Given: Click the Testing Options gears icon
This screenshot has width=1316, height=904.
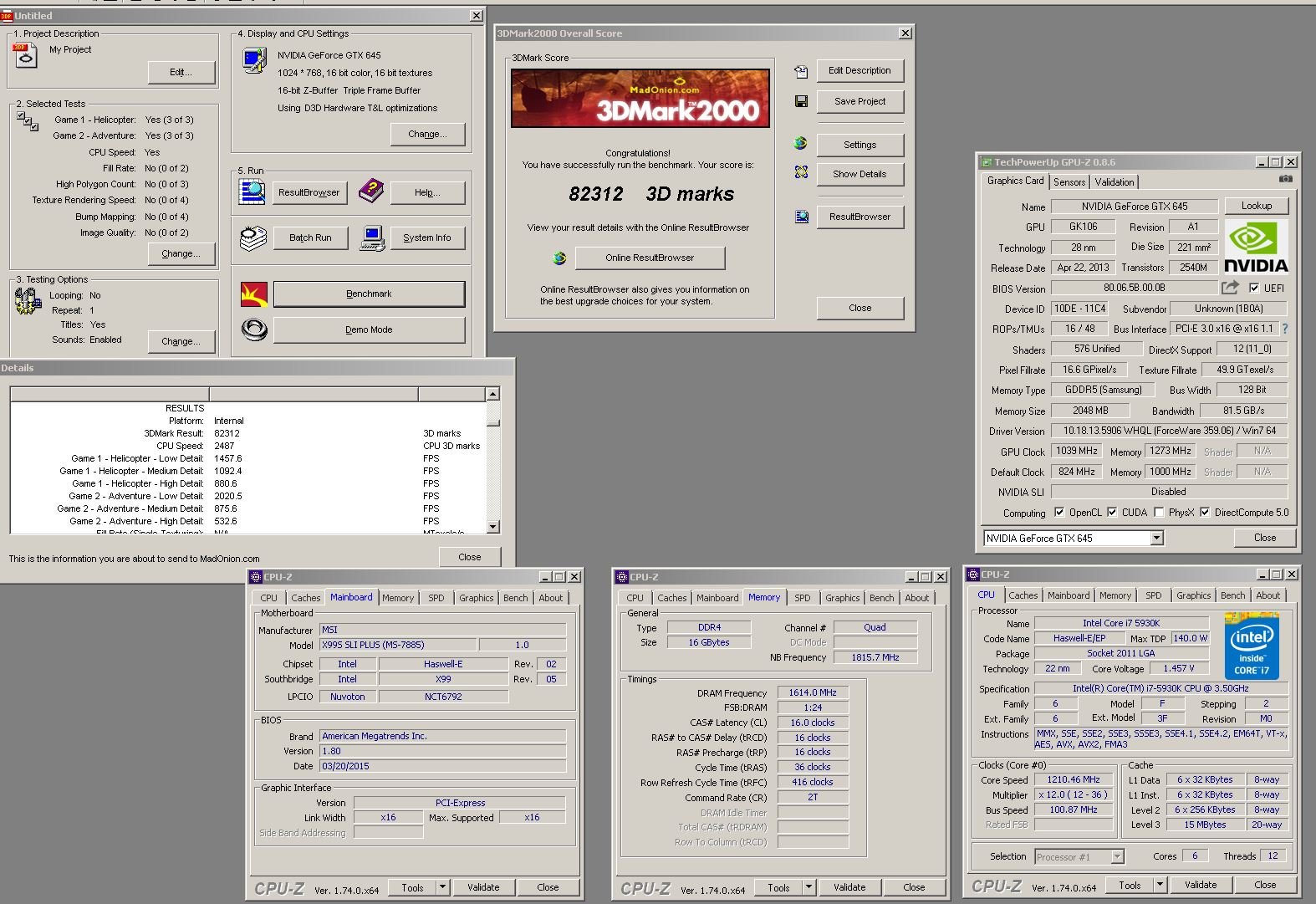Looking at the screenshot, I should coord(28,301).
